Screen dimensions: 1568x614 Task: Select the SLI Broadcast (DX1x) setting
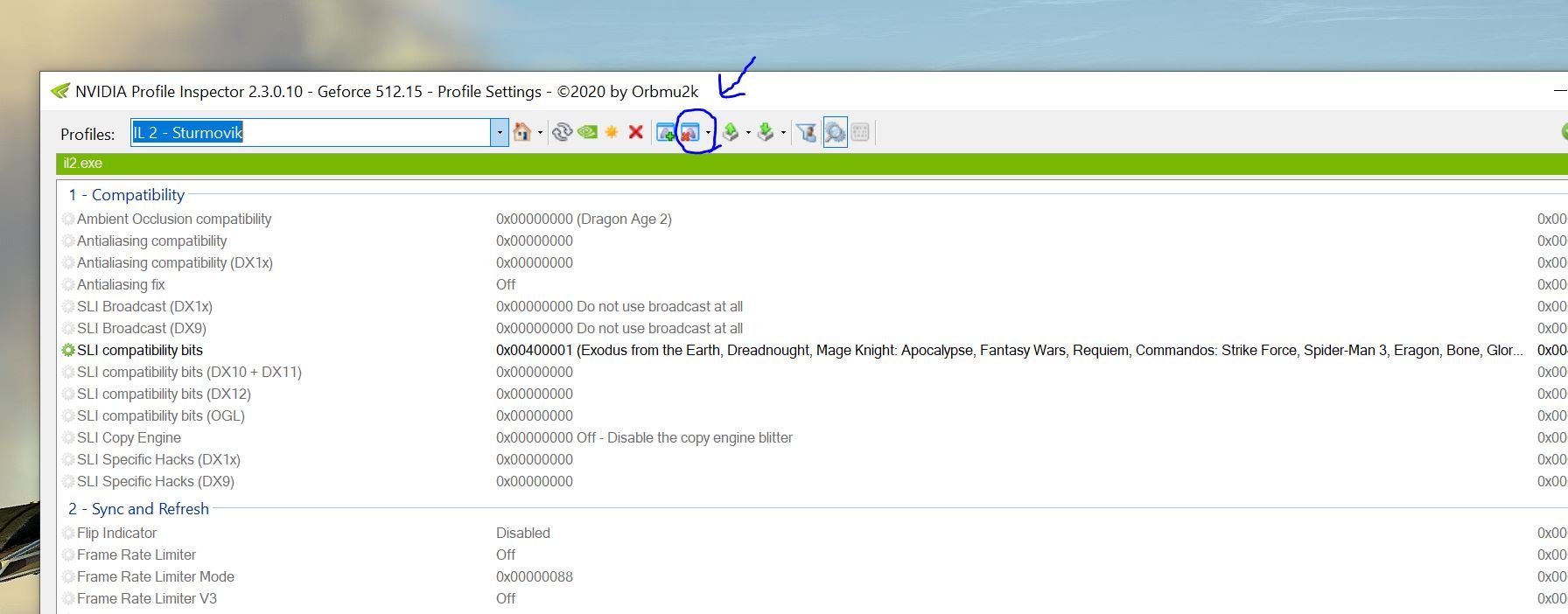pyautogui.click(x=144, y=306)
